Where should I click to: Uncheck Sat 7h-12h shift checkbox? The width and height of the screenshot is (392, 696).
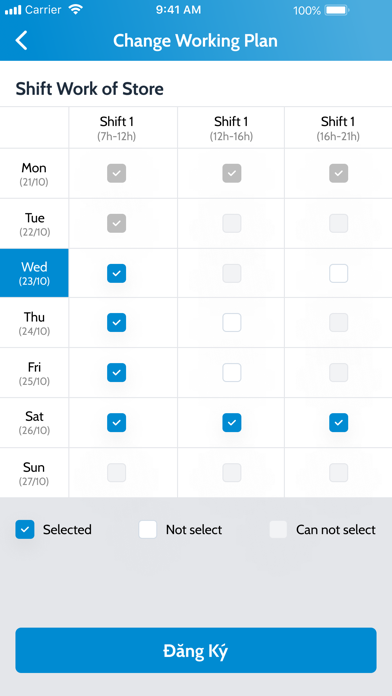(116, 423)
